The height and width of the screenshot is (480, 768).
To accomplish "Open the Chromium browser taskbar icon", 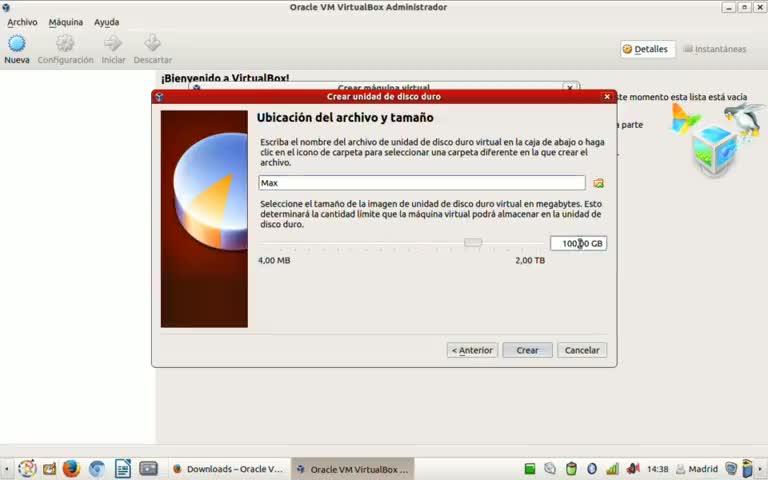I will pos(97,469).
